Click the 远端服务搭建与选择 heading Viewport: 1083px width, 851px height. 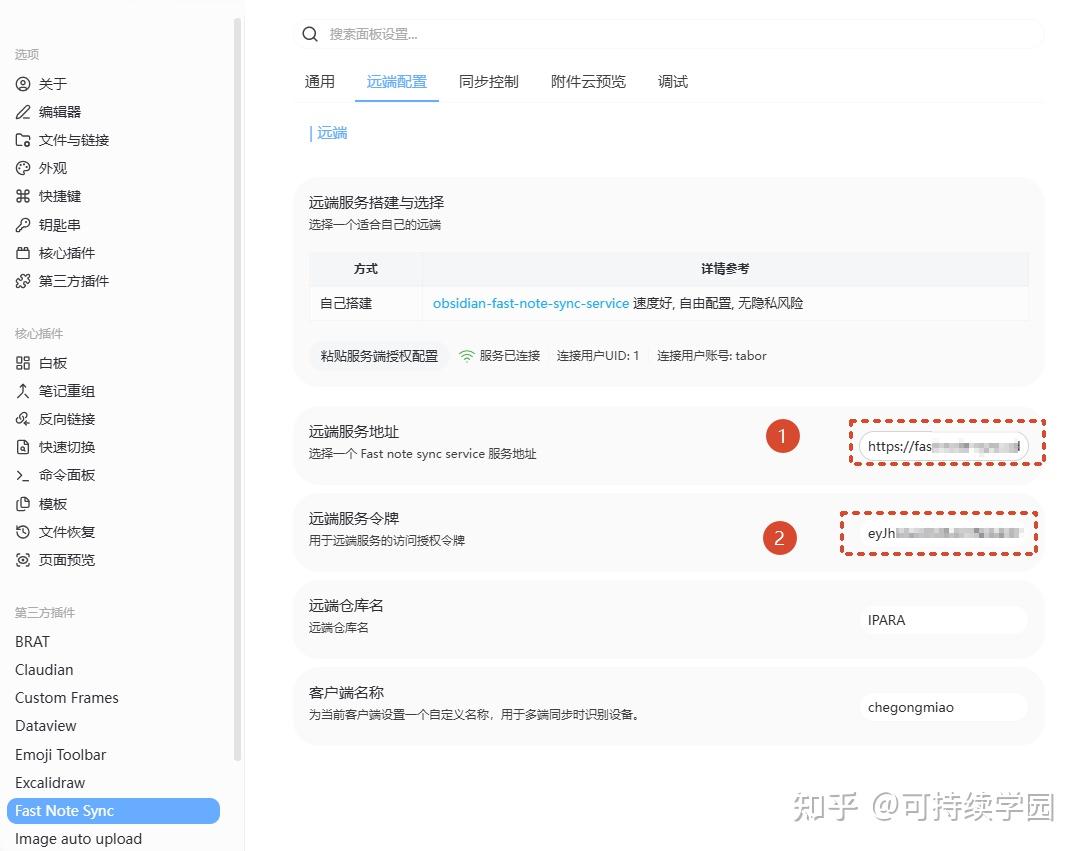(376, 202)
